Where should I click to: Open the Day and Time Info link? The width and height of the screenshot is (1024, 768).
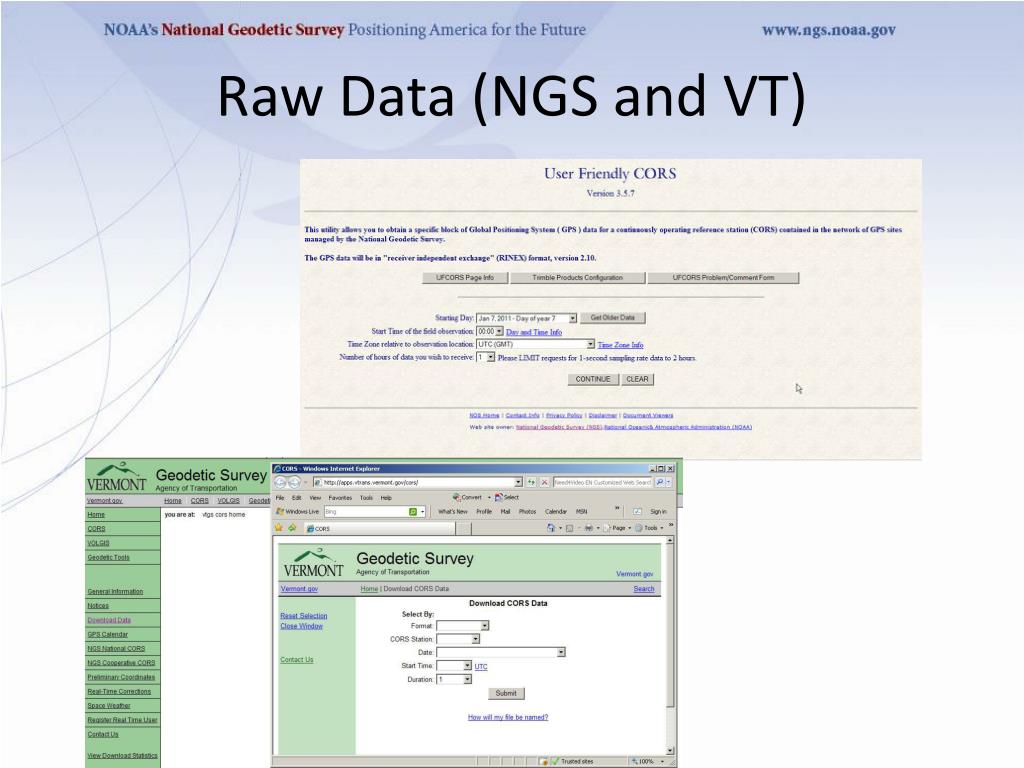coord(534,332)
